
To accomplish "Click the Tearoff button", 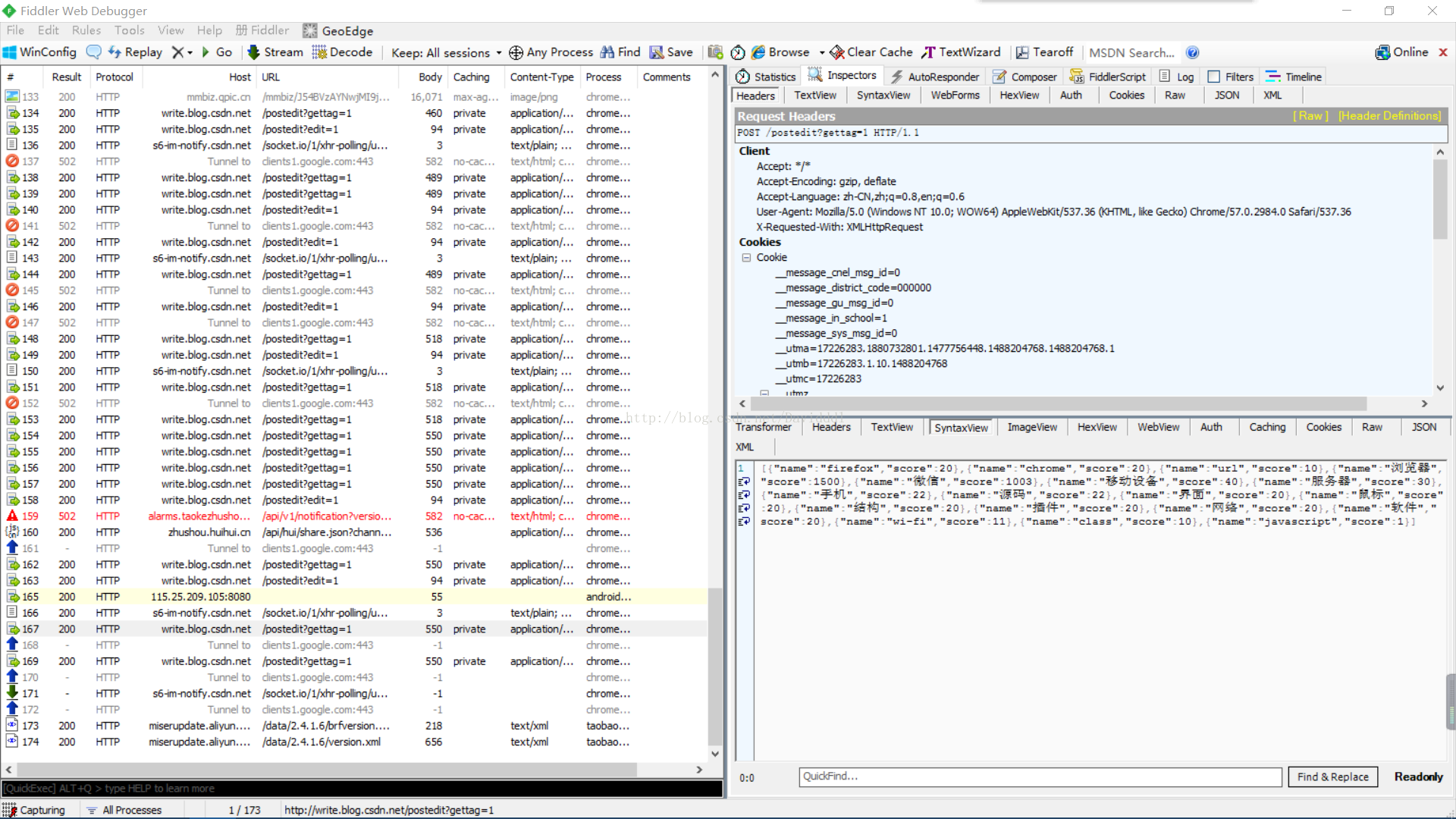I will coord(1044,52).
